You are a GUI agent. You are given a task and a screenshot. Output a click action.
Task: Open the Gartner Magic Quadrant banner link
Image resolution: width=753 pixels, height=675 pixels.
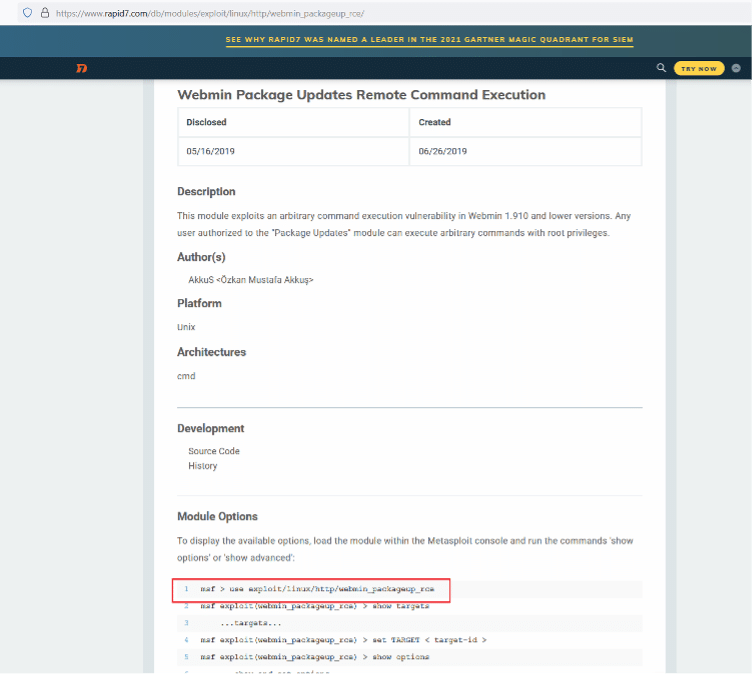(x=429, y=40)
